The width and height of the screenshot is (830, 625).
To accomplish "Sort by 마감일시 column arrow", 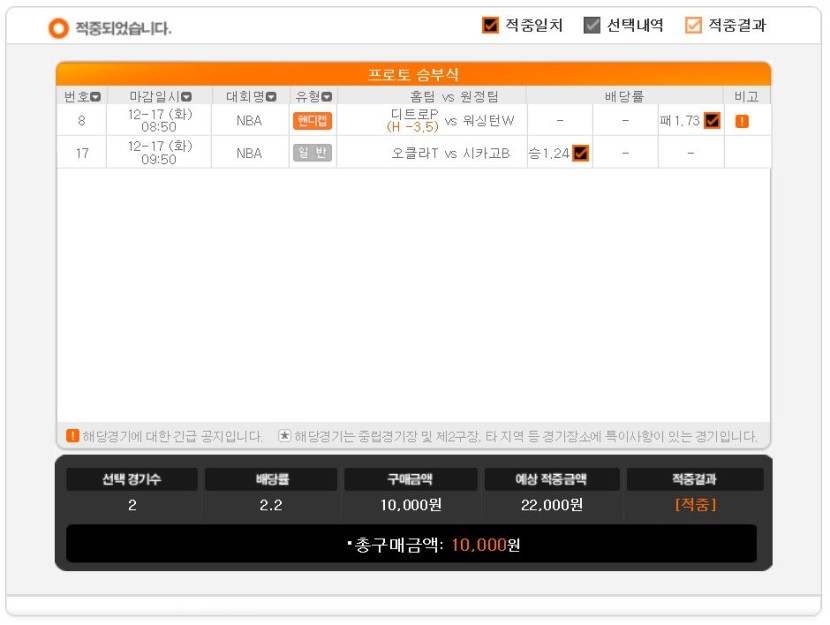I will click(x=186, y=97).
